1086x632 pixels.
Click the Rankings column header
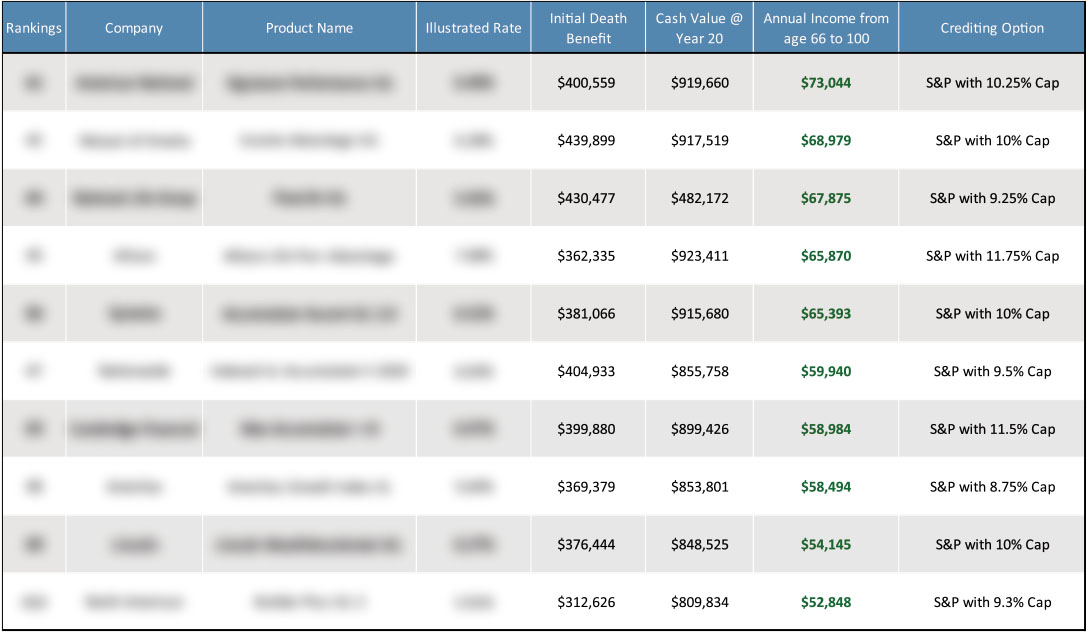33,27
